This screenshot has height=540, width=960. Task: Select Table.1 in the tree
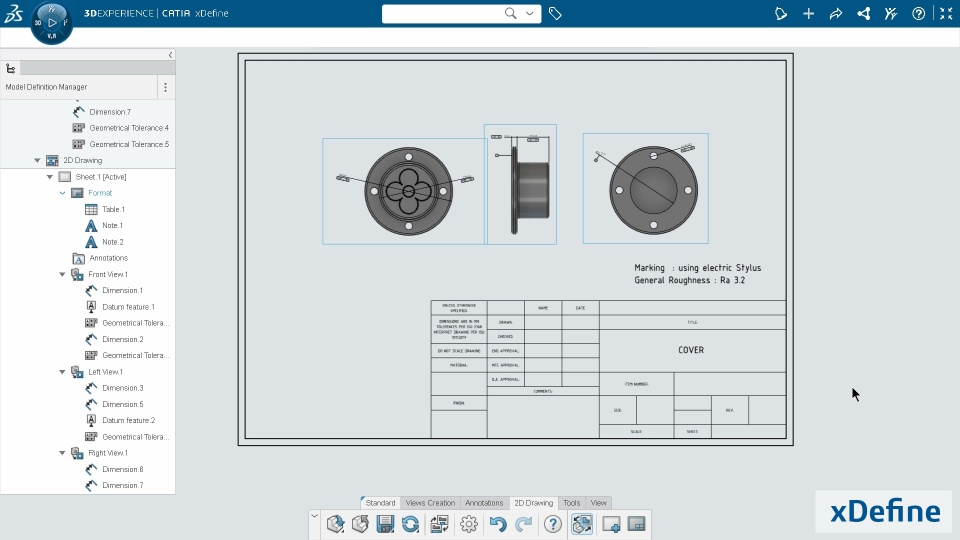pos(113,209)
